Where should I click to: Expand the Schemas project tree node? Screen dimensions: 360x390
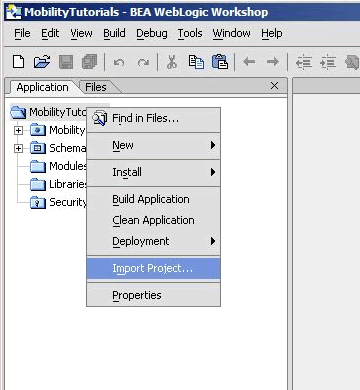18,148
